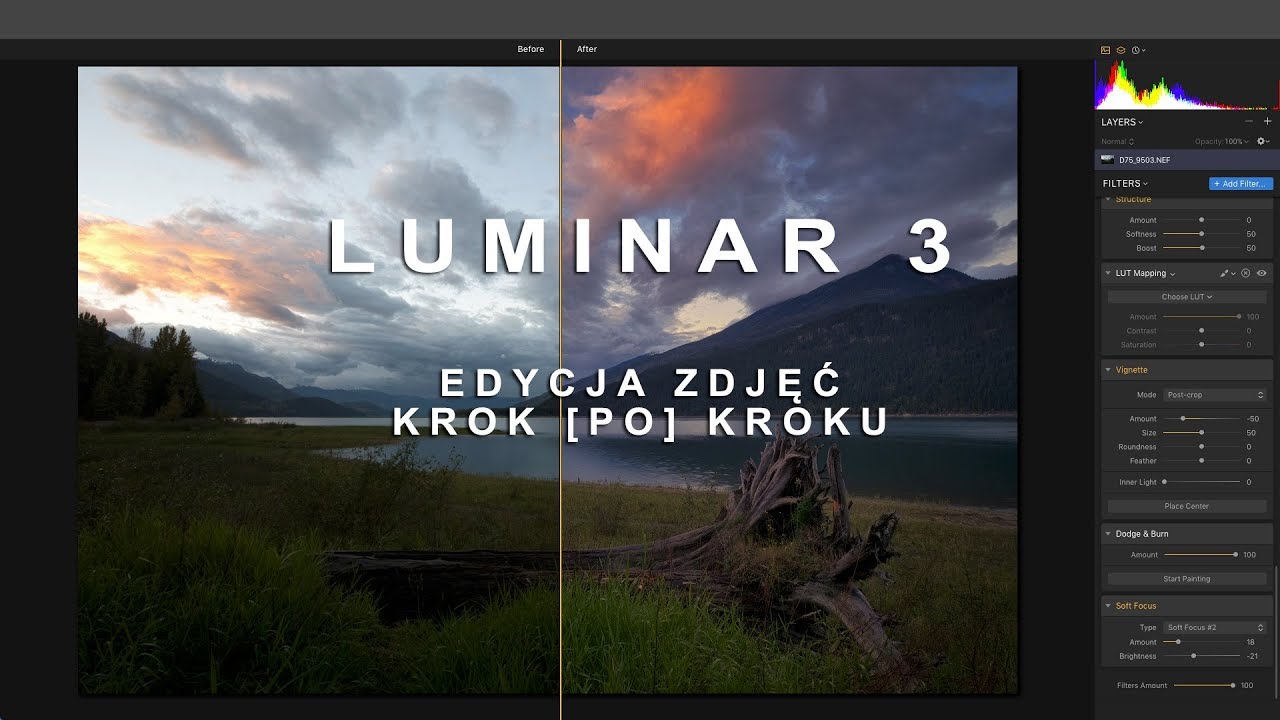The height and width of the screenshot is (720, 1280).
Task: Add a new layer with plus icon
Action: pos(1267,121)
